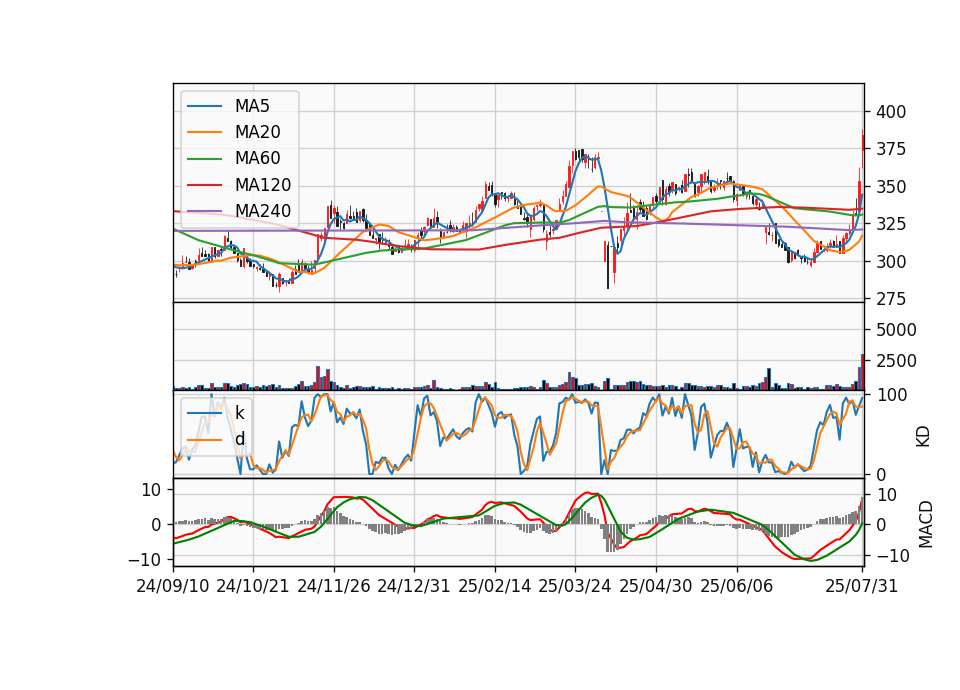Viewport: 960px width, 690px height.
Task: Click the MA120 legend label
Action: [x=263, y=185]
